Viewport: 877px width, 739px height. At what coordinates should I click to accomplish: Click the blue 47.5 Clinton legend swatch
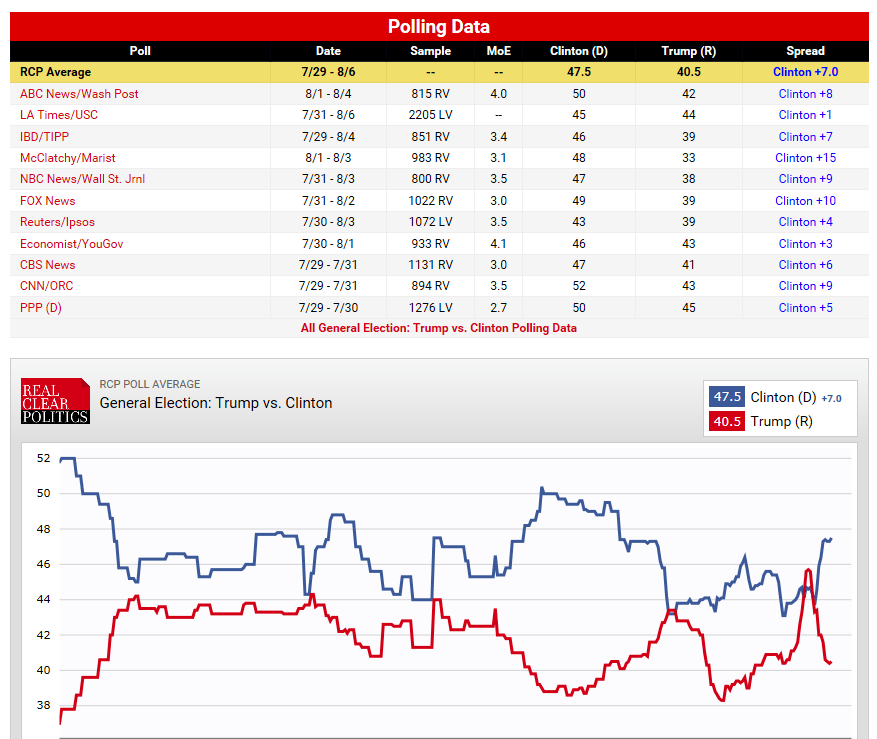(x=727, y=397)
